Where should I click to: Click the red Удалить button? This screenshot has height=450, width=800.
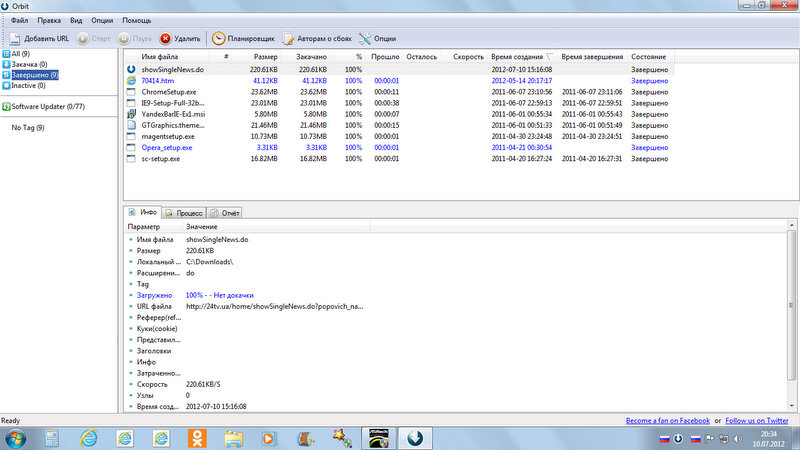(180, 38)
